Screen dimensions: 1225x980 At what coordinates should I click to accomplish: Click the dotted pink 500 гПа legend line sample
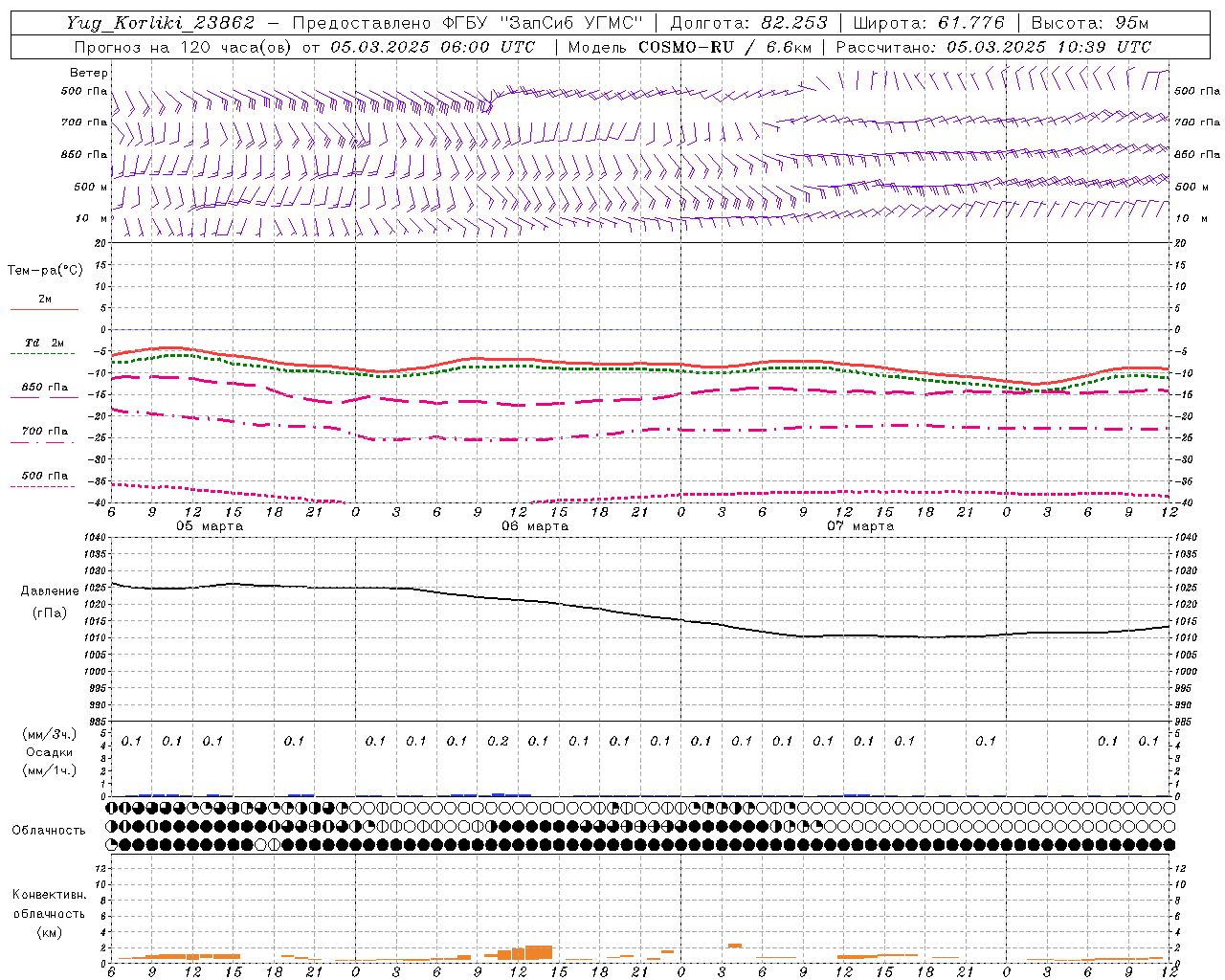[42, 486]
